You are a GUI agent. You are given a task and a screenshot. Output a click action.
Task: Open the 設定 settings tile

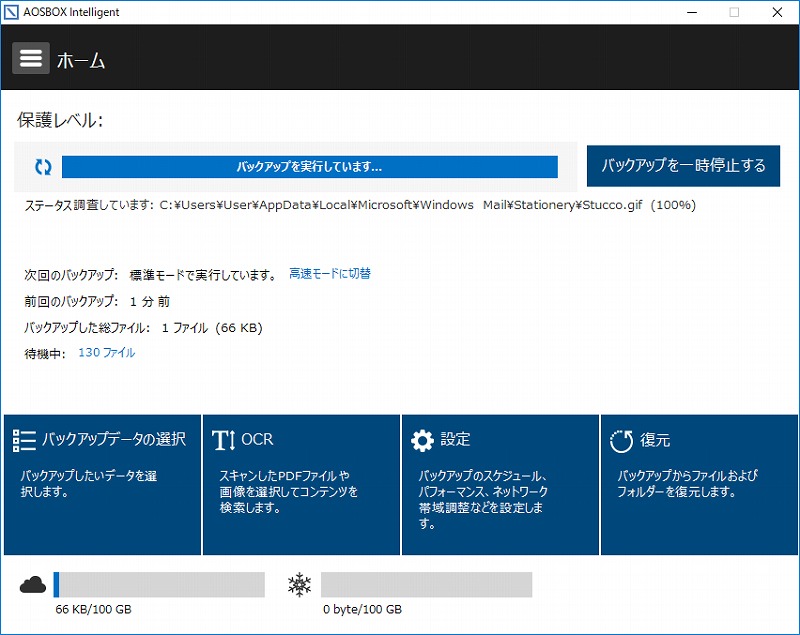click(x=501, y=485)
